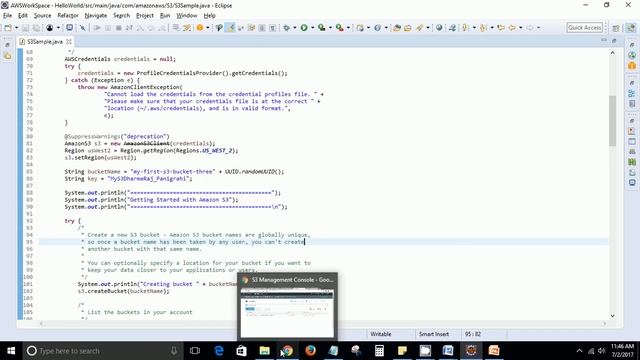640x360 pixels.
Task: Click the Terminate square icon
Action: [x=118, y=28]
